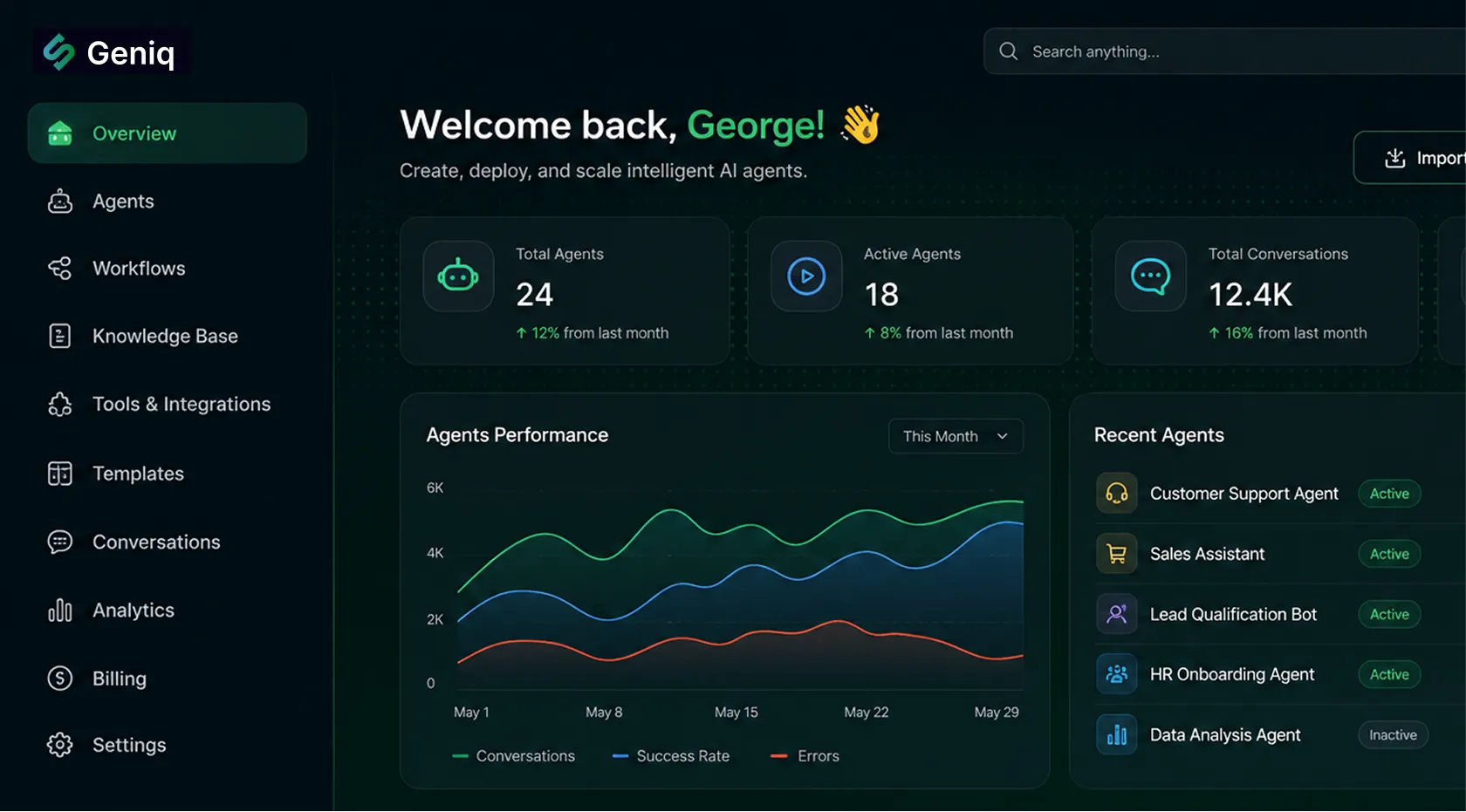Click the Workflows nodes icon in sidebar
Image resolution: width=1466 pixels, height=812 pixels.
[x=60, y=269]
